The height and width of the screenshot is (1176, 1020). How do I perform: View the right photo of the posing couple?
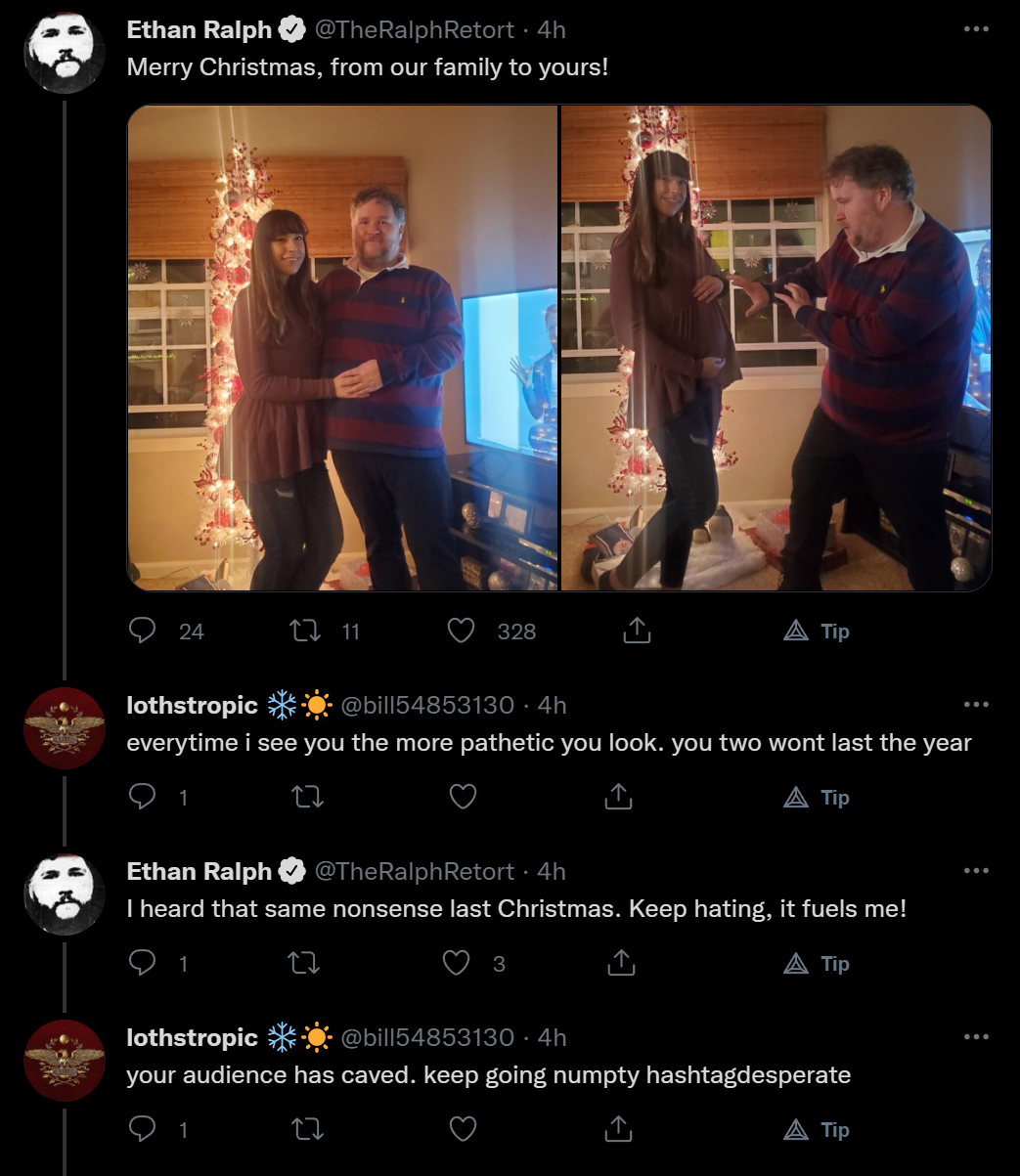click(776, 348)
